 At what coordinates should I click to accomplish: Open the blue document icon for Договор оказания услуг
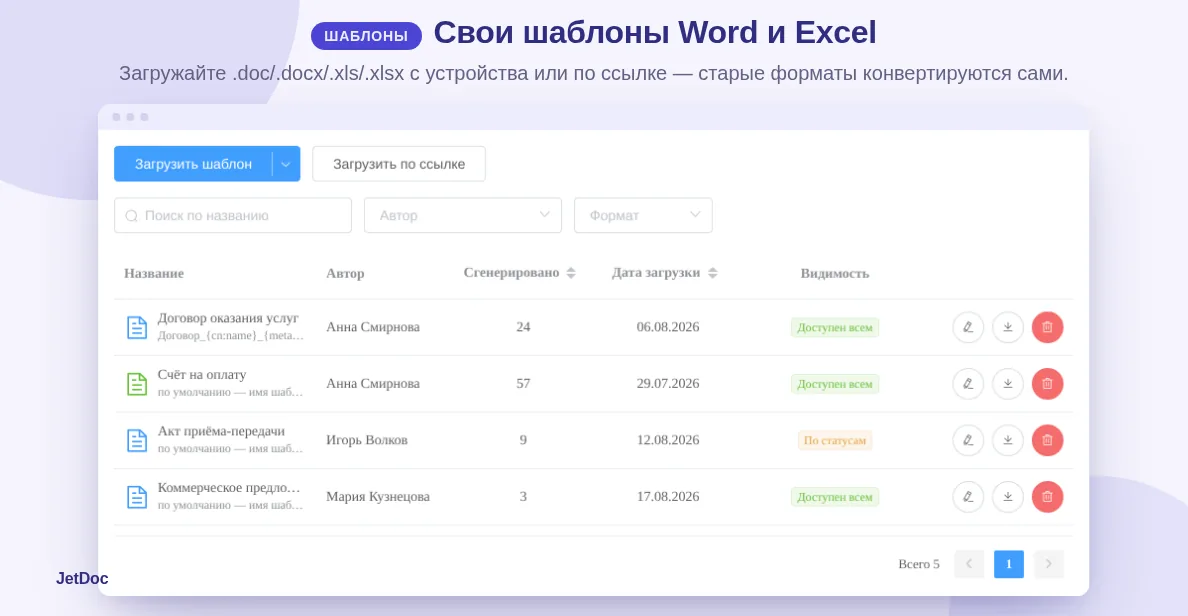(136, 327)
